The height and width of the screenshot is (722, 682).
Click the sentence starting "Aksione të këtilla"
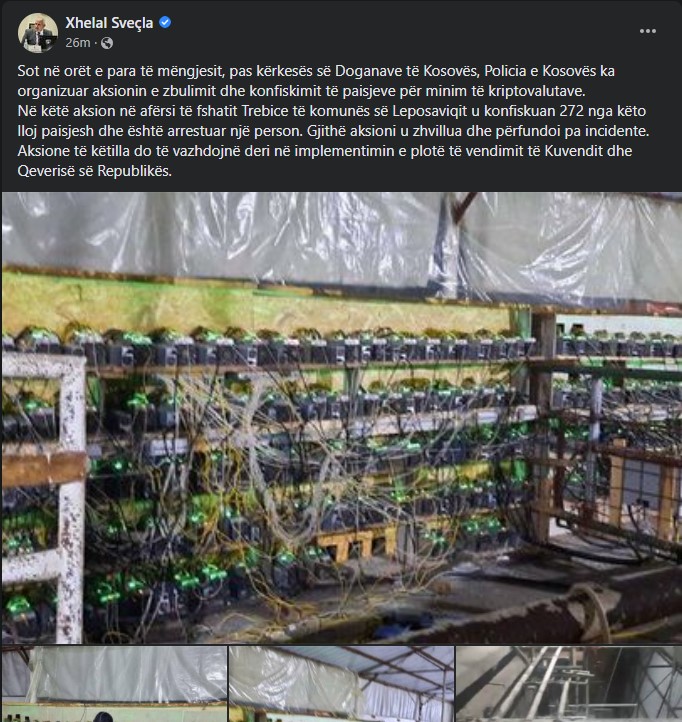click(x=325, y=161)
